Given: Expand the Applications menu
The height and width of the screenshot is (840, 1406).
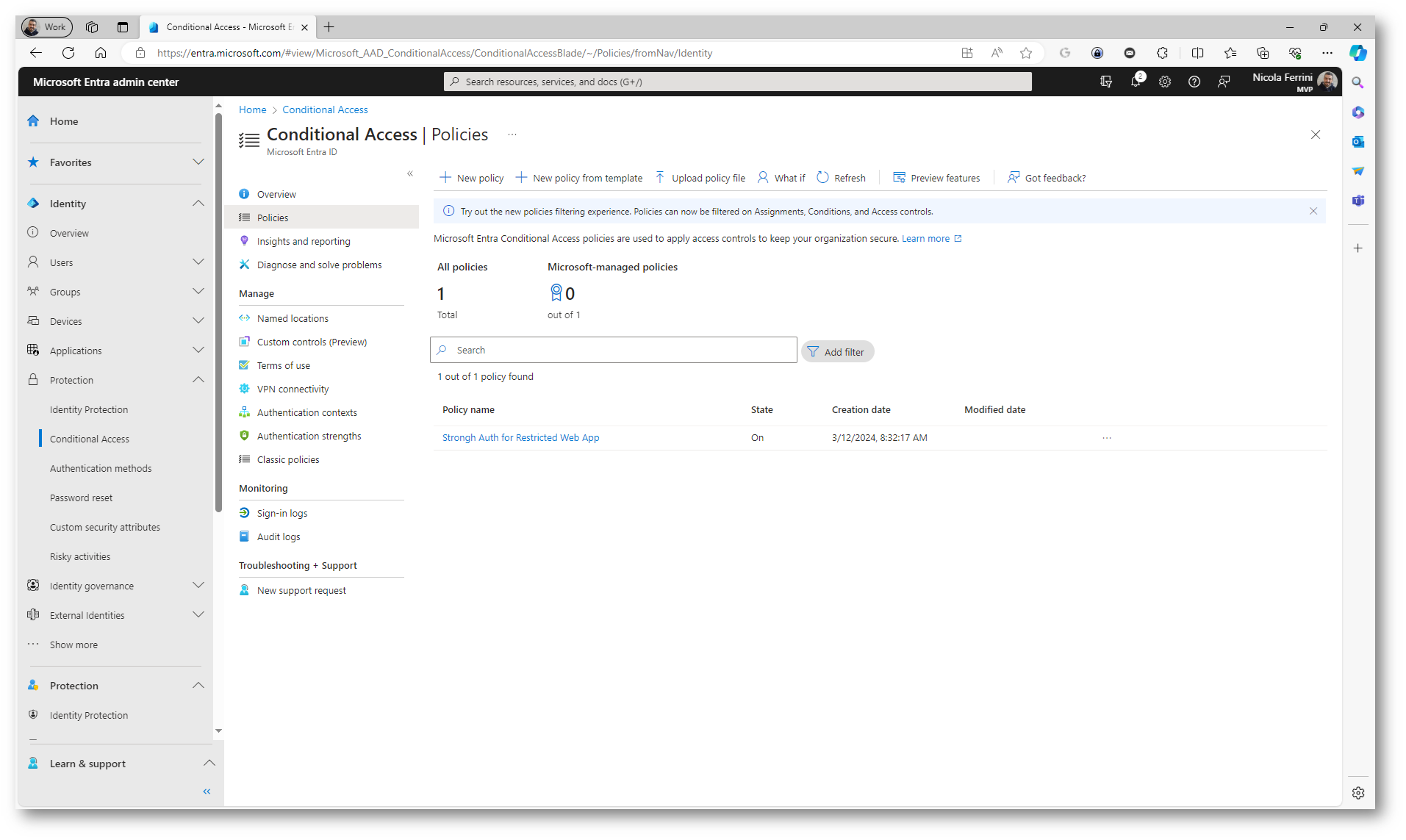Looking at the screenshot, I should click(198, 350).
